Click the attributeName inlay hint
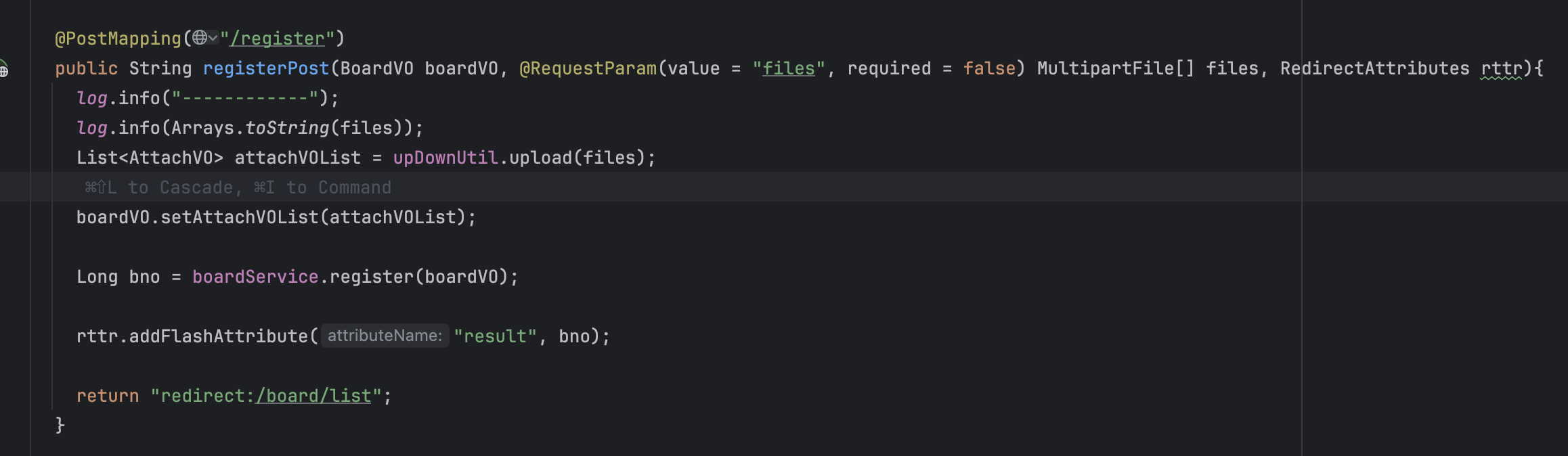This screenshot has height=456, width=1568. click(x=385, y=336)
